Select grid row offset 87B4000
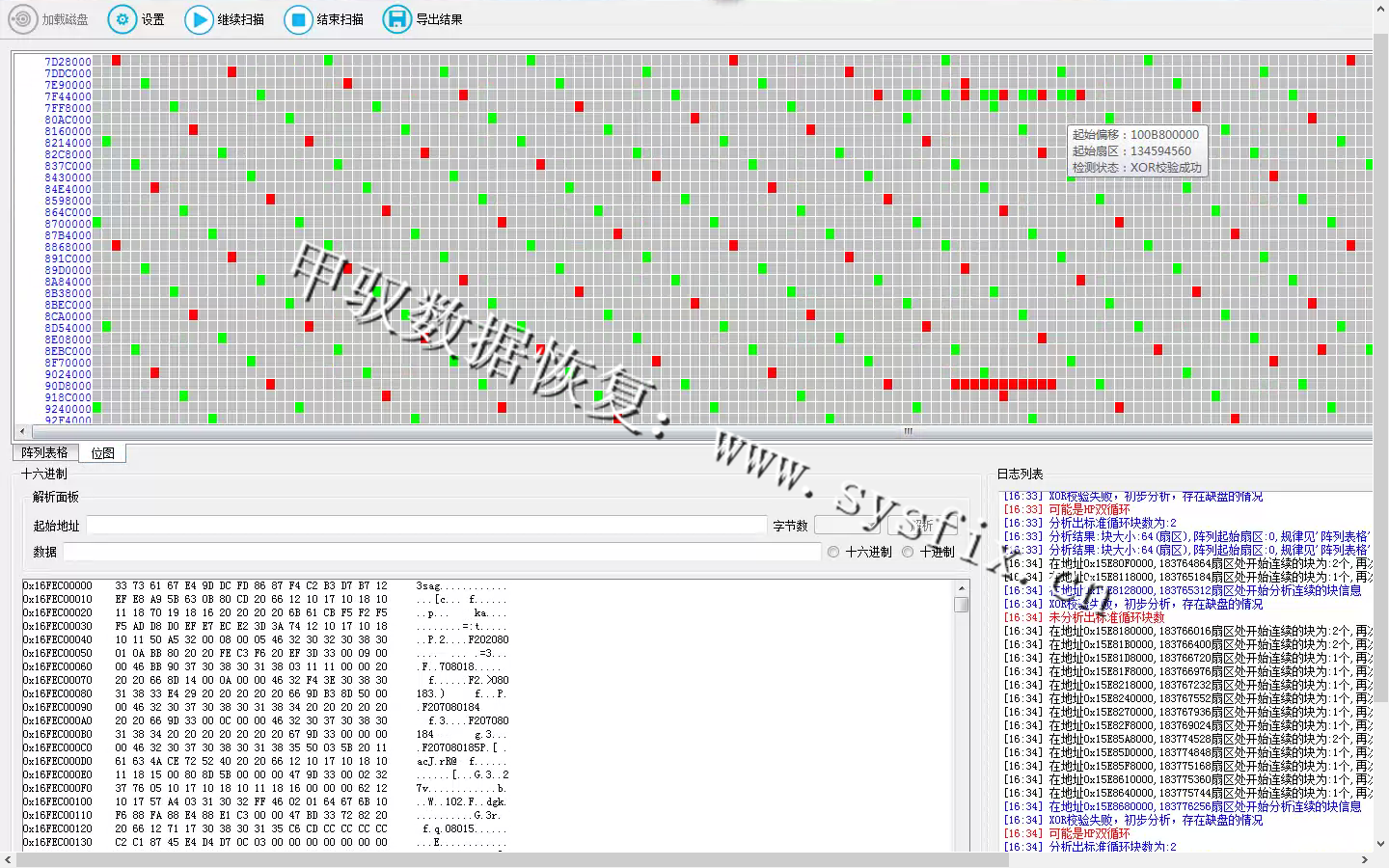The image size is (1389, 868). click(x=68, y=235)
